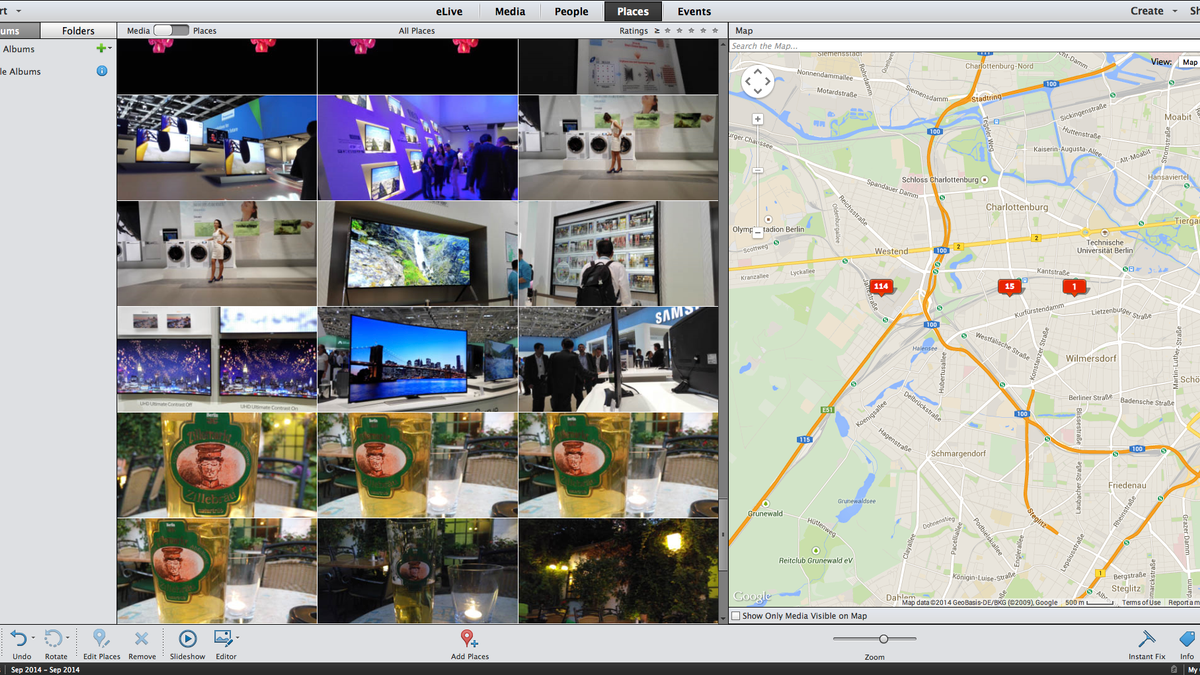Click the 114 photos map marker
This screenshot has height=675, width=1200.
880,288
